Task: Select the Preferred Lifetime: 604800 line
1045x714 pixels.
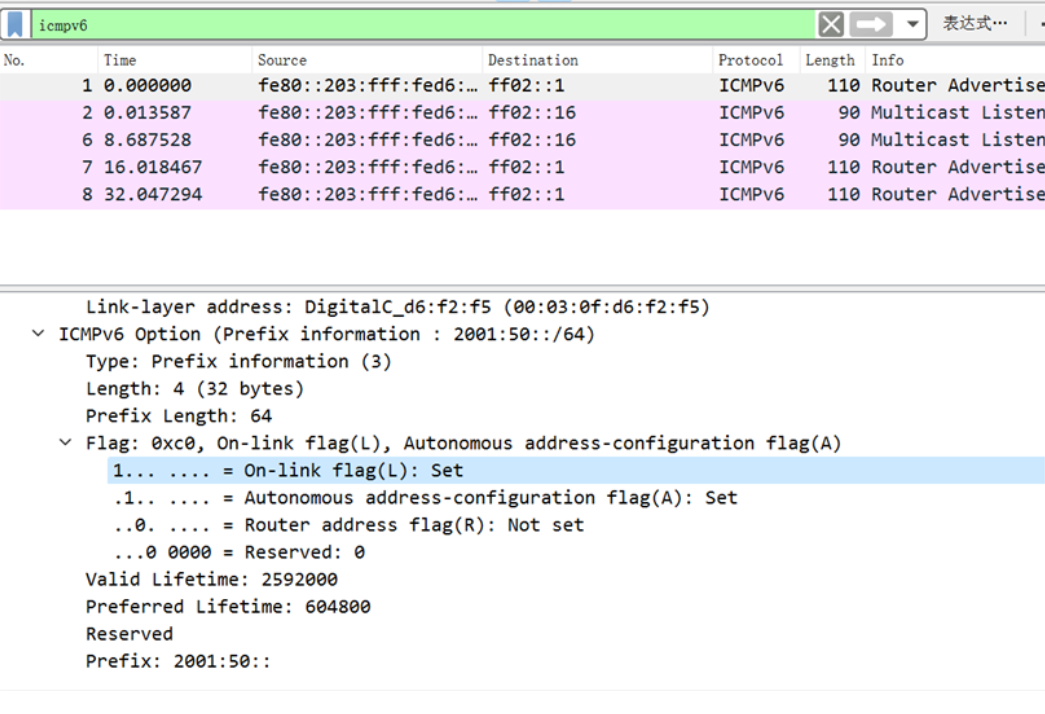Action: pos(228,607)
